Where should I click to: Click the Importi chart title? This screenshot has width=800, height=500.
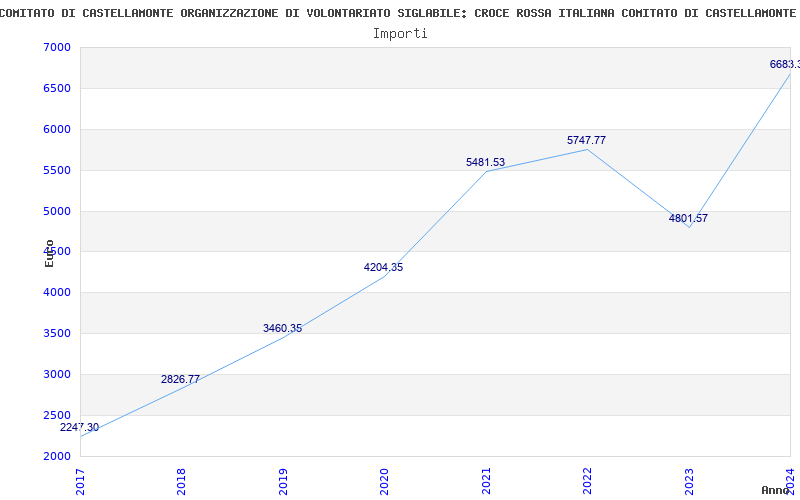tap(400, 34)
